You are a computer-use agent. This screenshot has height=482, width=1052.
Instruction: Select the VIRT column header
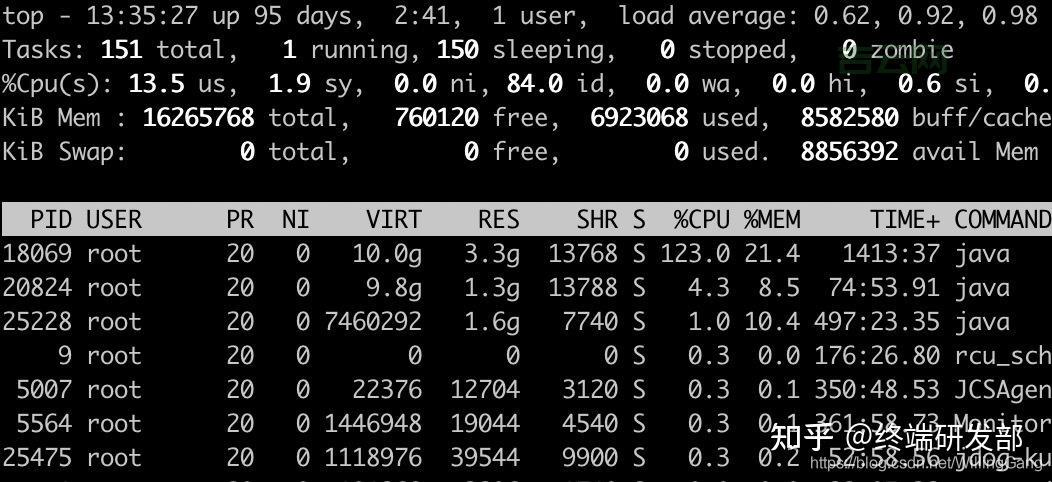[394, 220]
